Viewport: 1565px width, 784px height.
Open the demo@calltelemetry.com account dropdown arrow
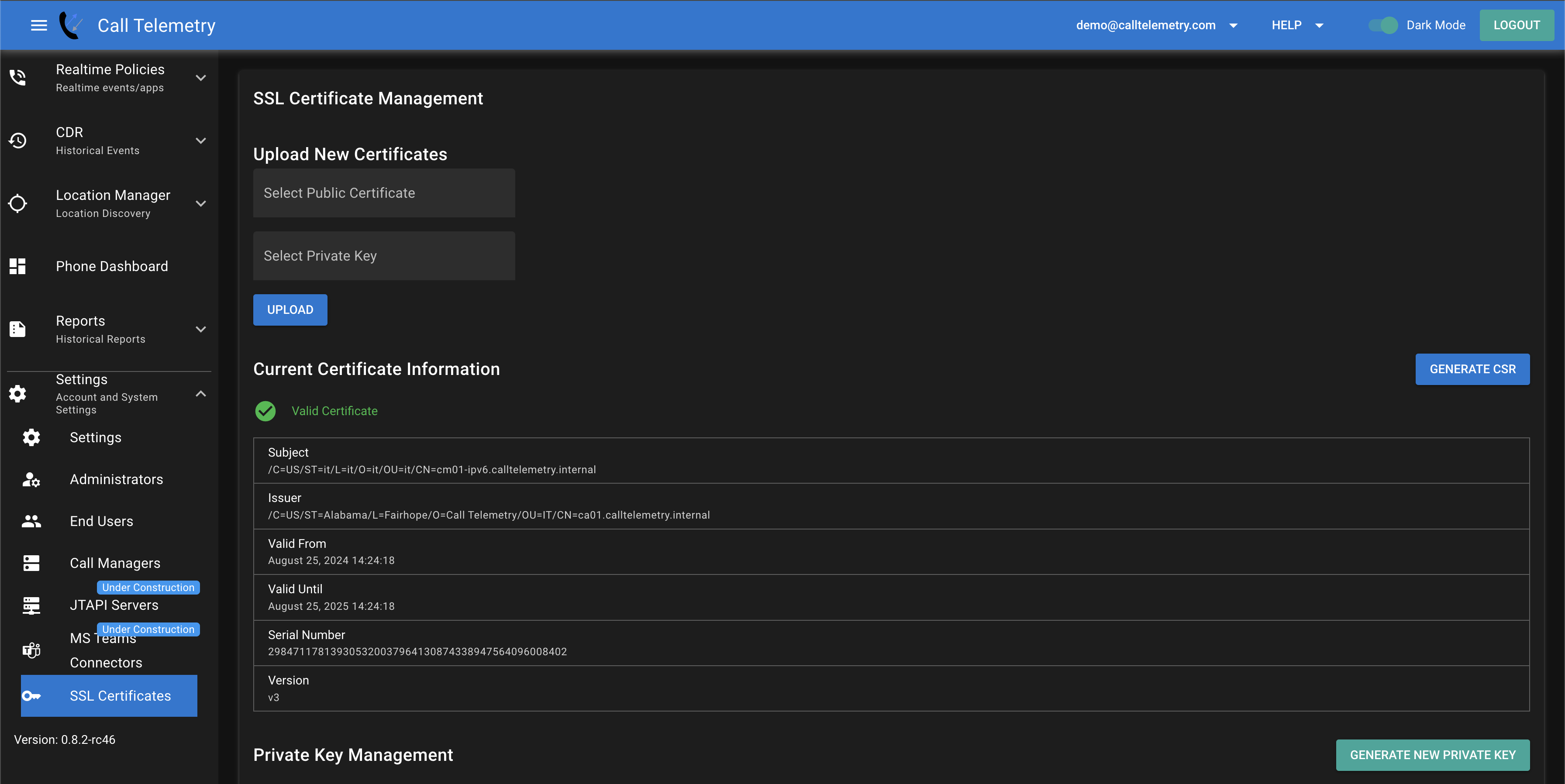click(x=1233, y=25)
